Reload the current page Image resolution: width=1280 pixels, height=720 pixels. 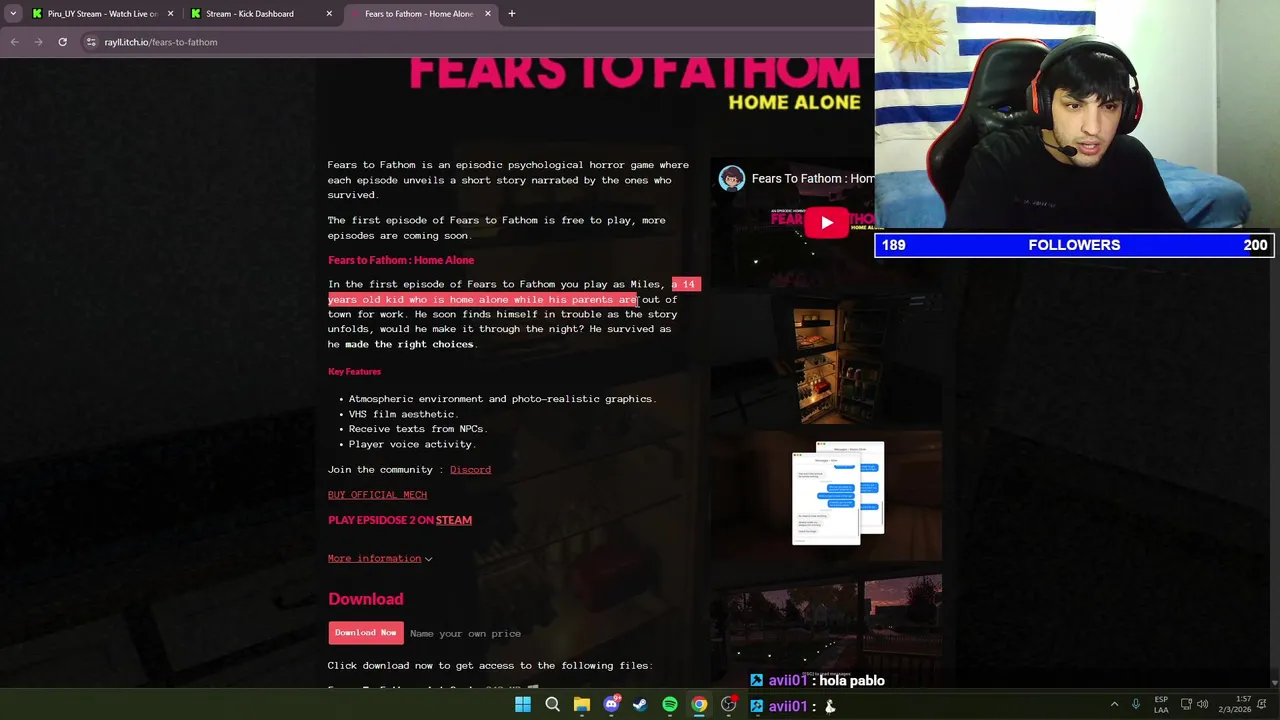pos(62,42)
